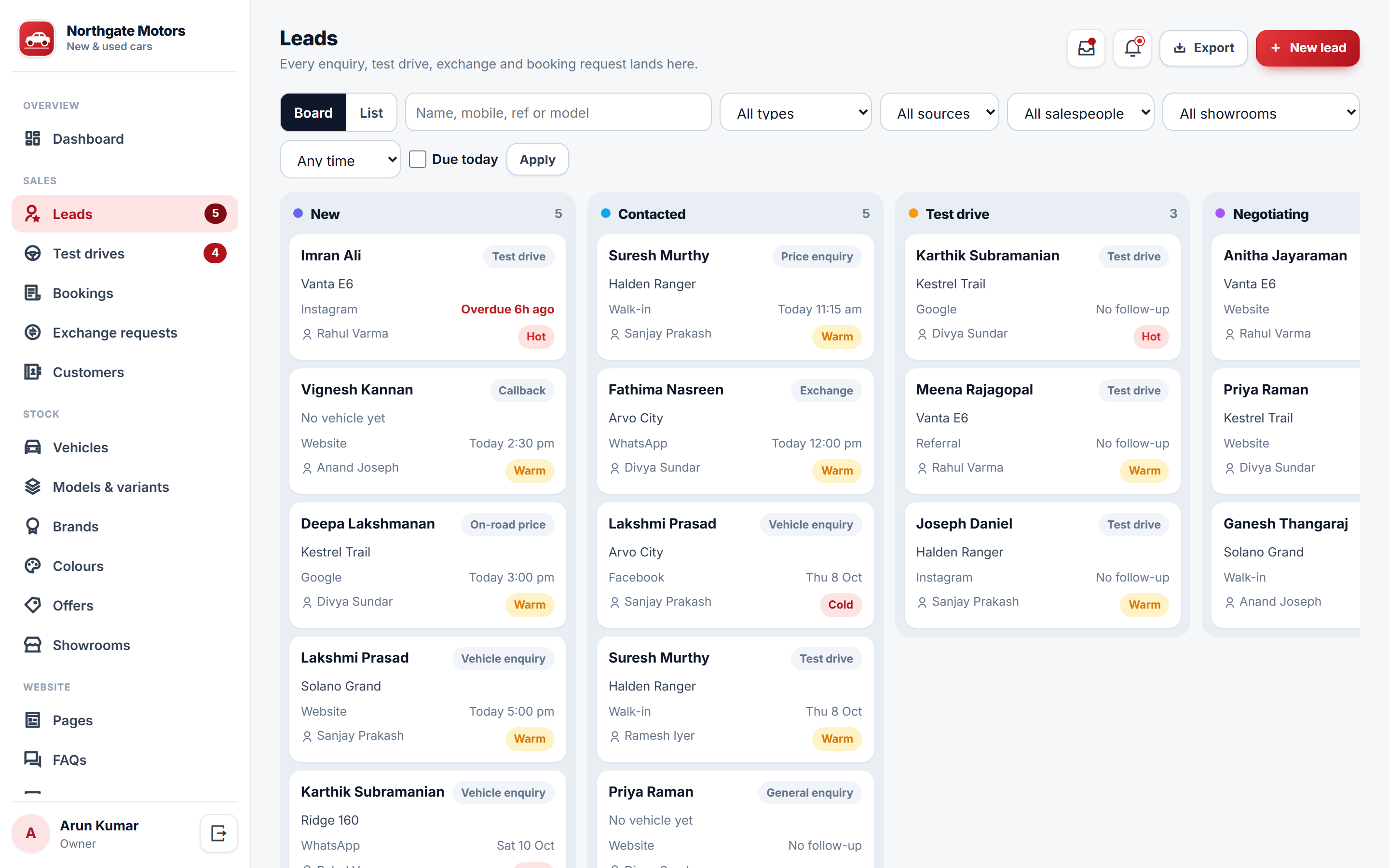The image size is (1389, 868).
Task: Open Offers page
Action: (124, 606)
